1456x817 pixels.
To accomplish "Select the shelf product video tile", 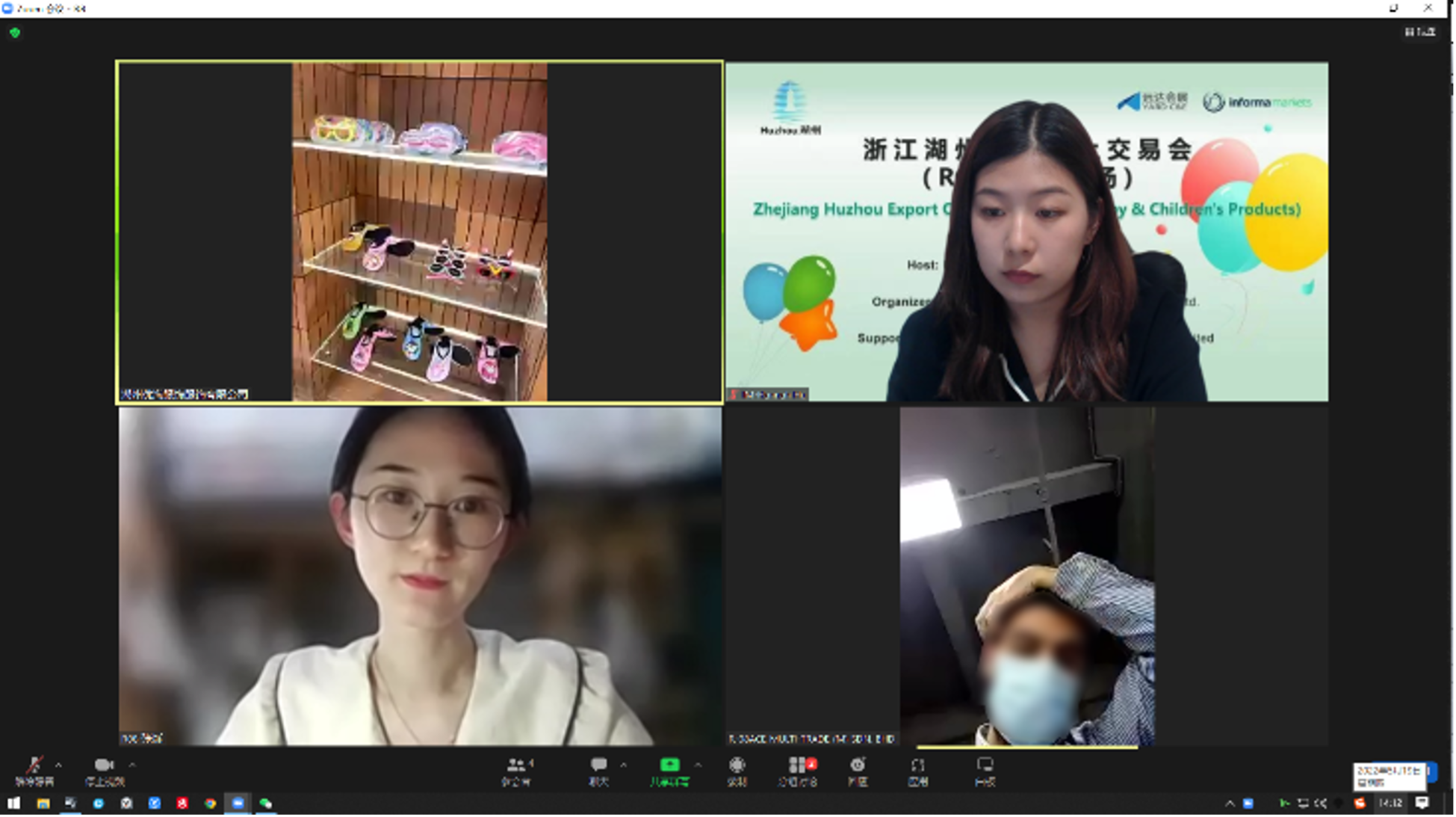I will pos(420,232).
